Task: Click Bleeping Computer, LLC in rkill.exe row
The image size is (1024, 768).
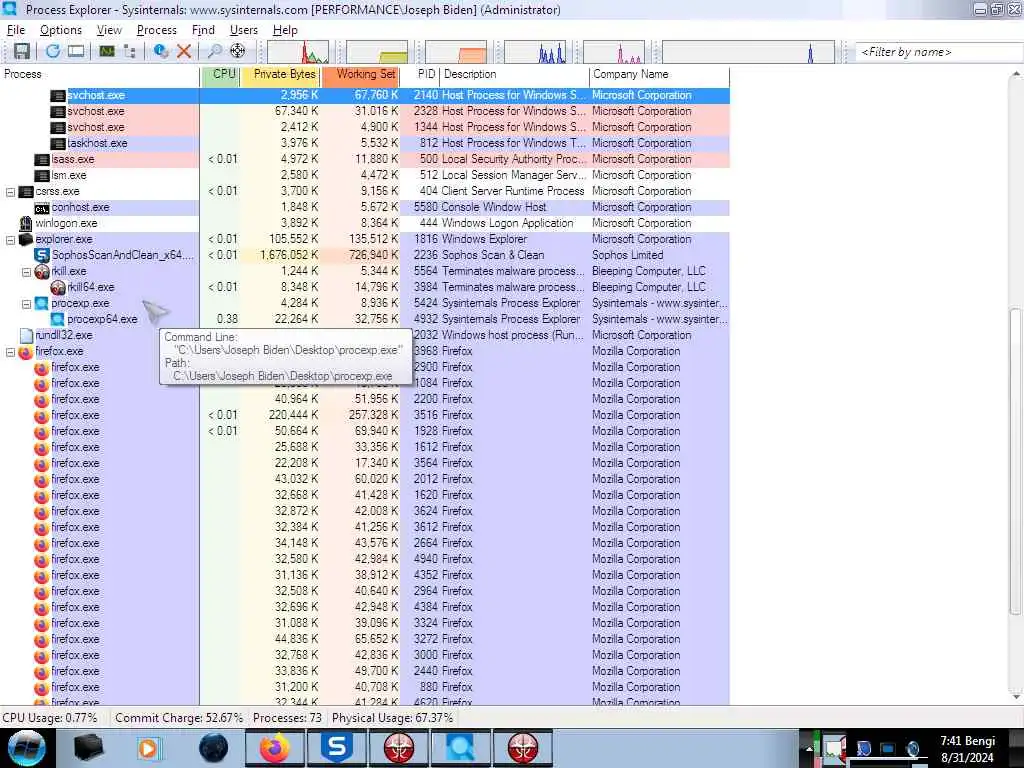Action: pyautogui.click(x=648, y=271)
